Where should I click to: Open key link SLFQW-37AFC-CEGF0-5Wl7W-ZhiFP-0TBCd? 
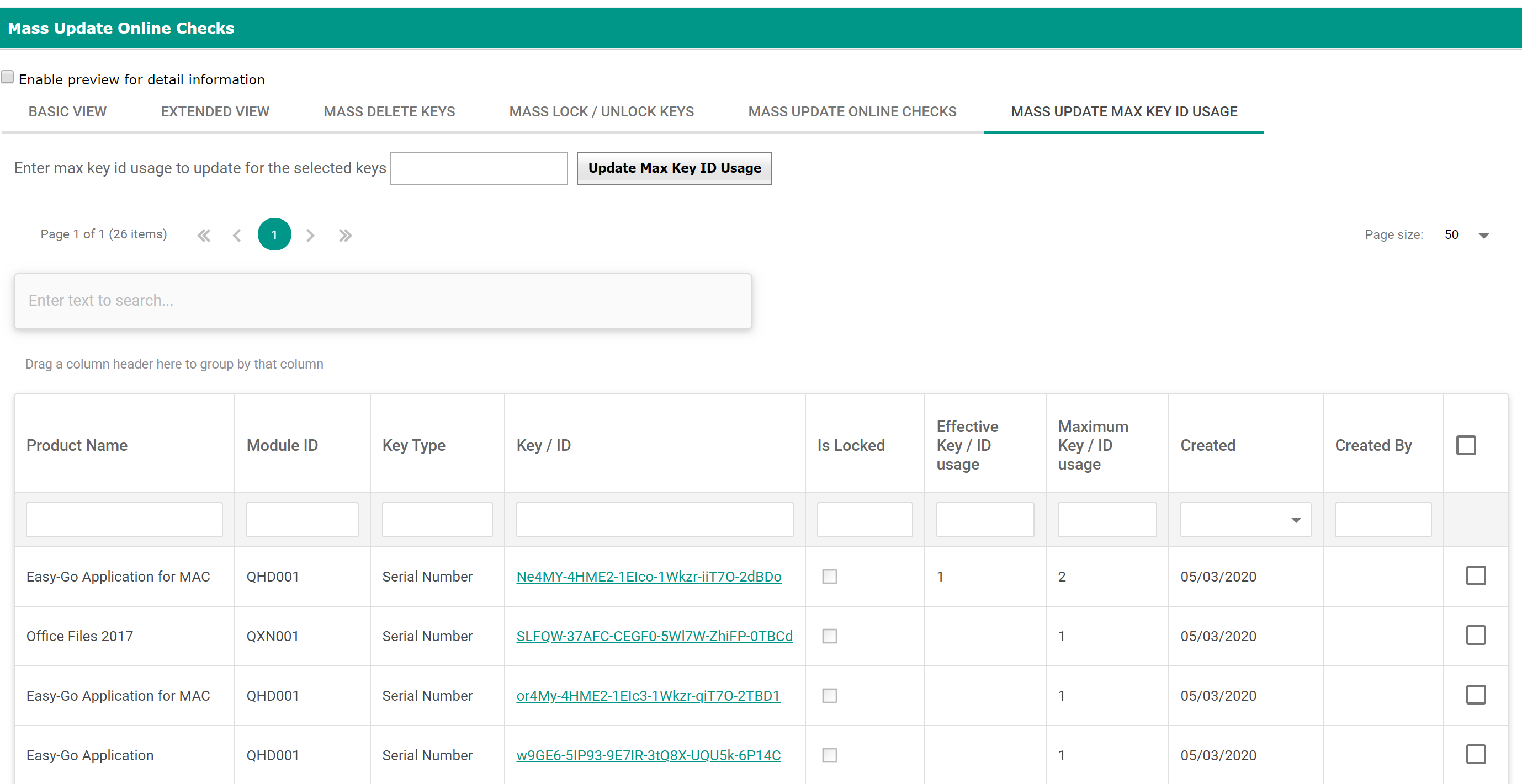(654, 636)
